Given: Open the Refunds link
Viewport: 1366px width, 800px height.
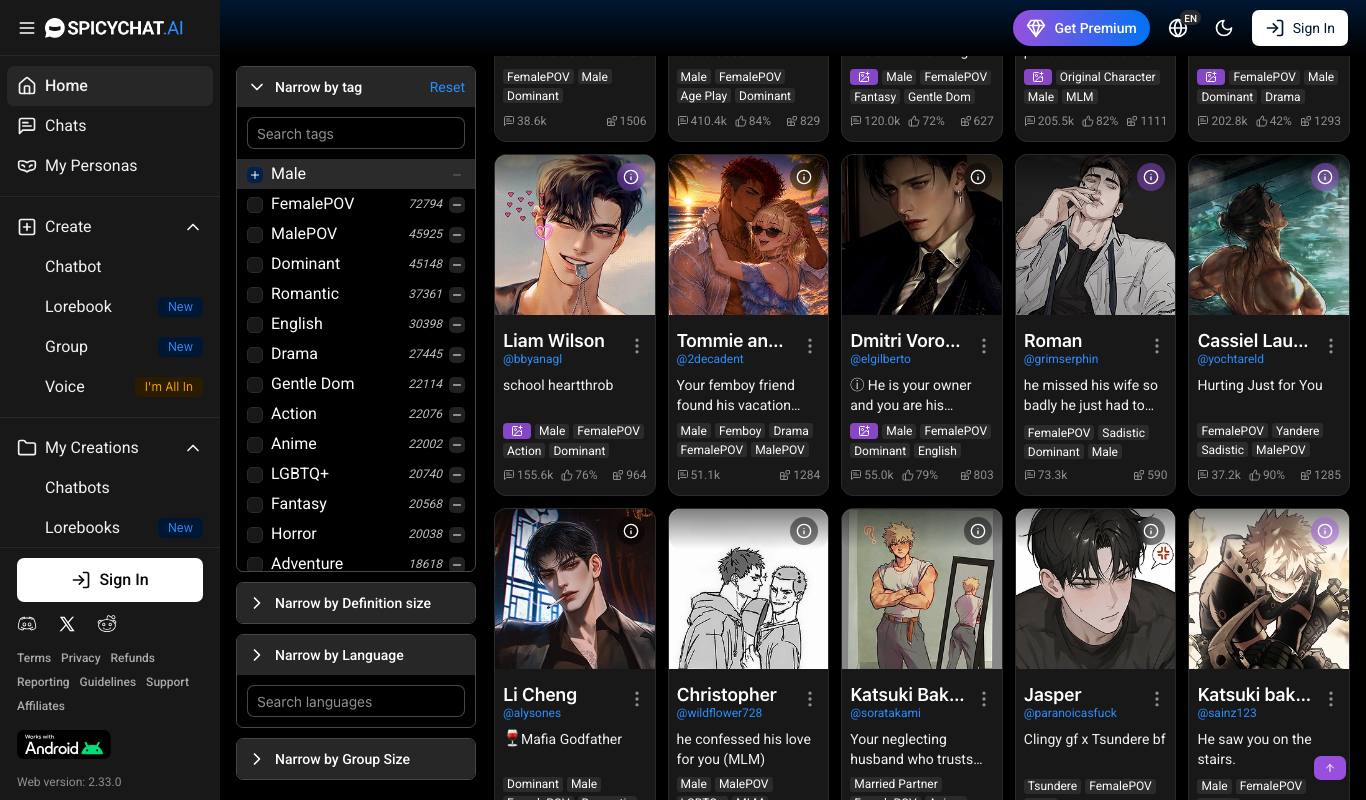Looking at the screenshot, I should (x=132, y=658).
